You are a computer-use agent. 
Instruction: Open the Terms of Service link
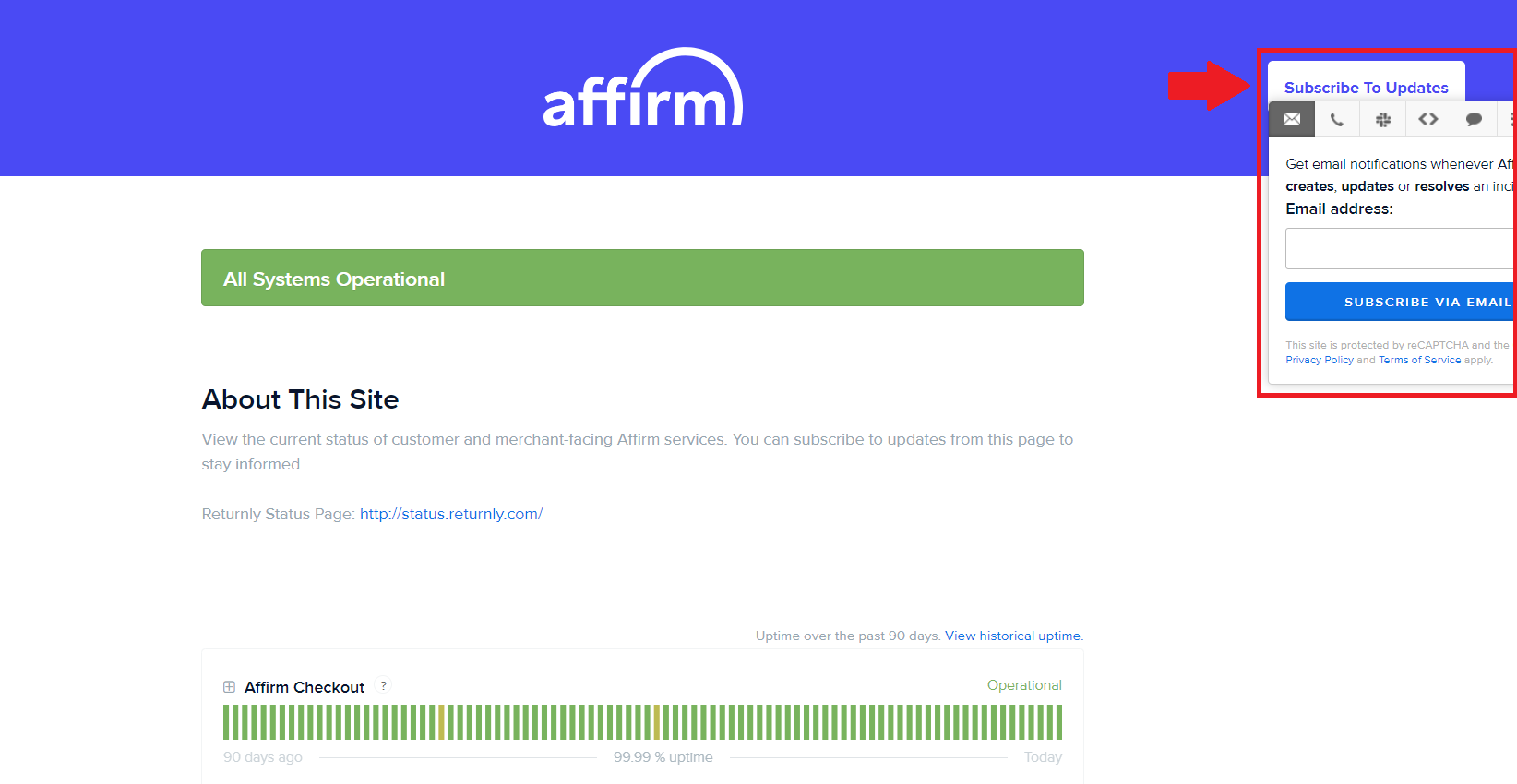(1419, 360)
